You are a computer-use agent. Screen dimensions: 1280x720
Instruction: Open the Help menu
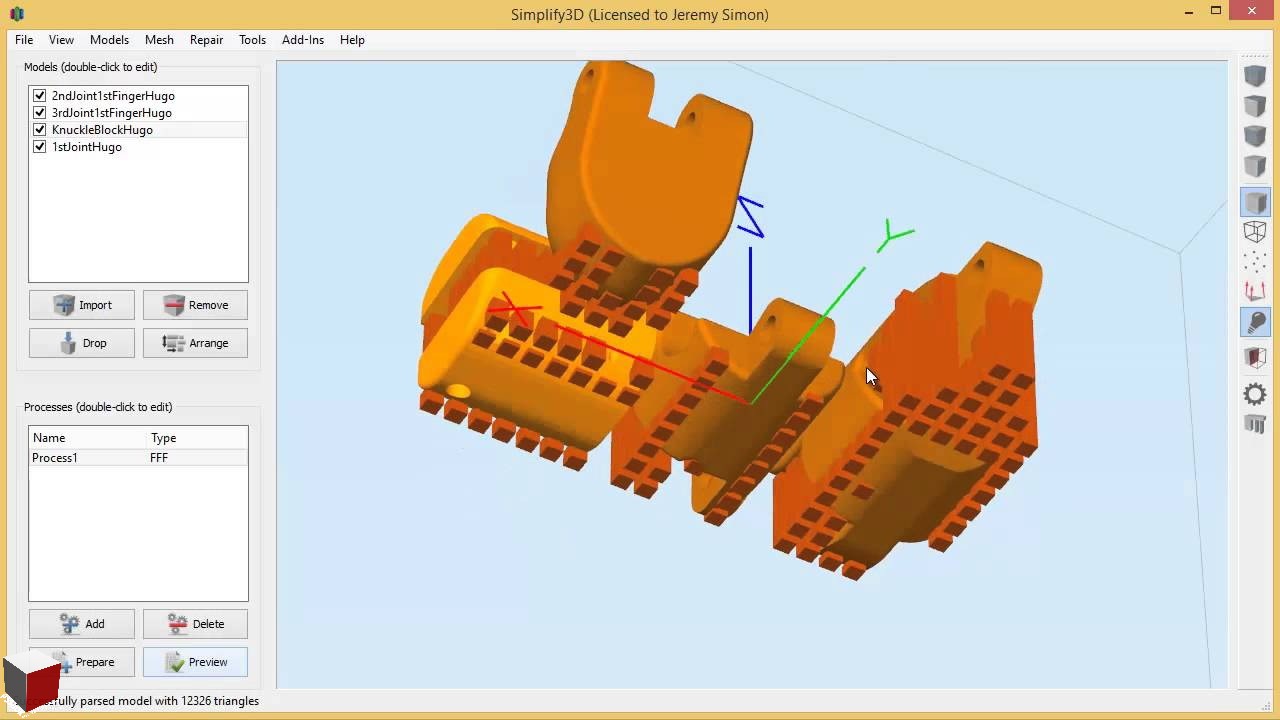tap(352, 40)
